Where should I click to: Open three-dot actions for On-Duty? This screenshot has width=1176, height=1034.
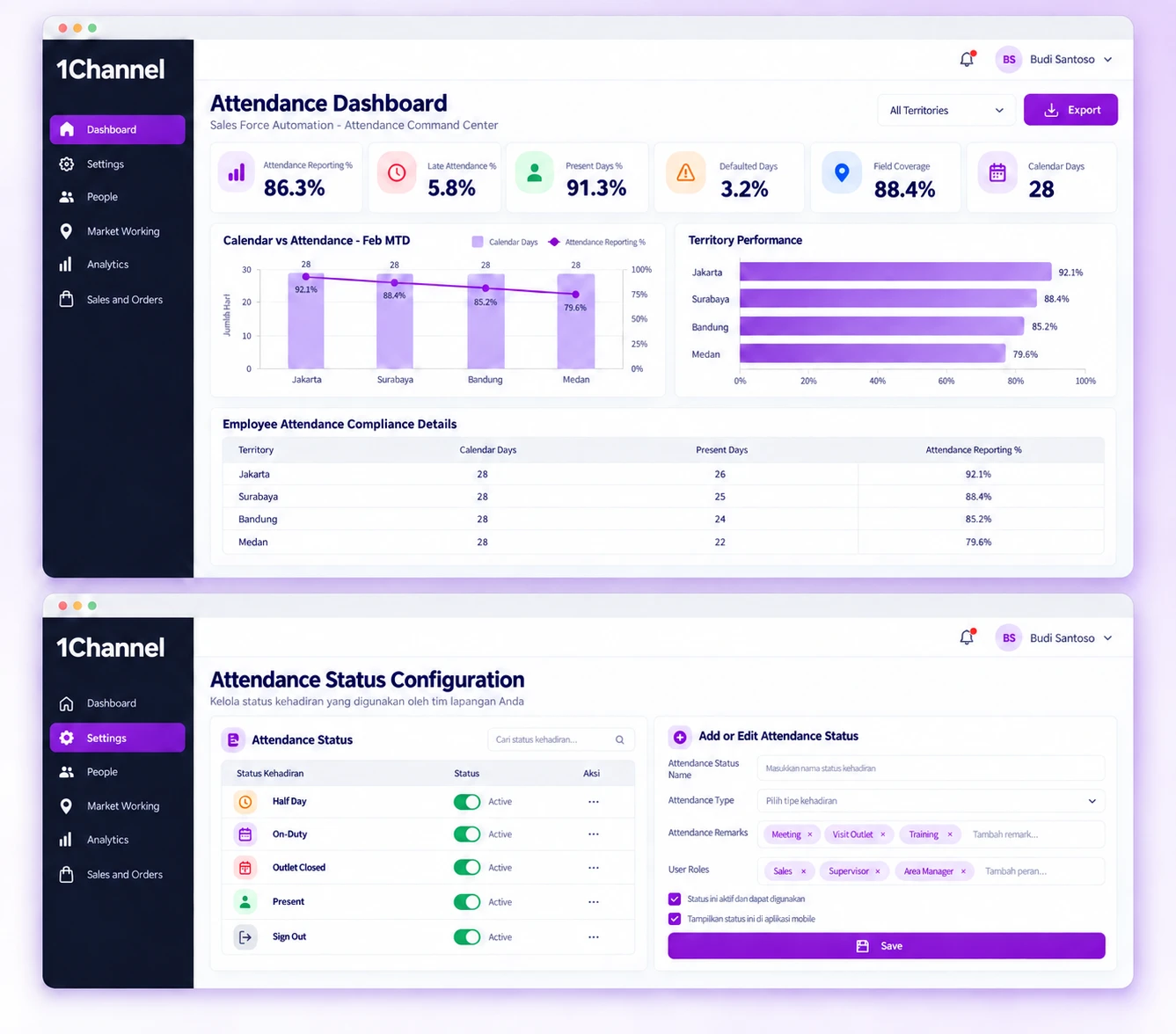point(594,834)
